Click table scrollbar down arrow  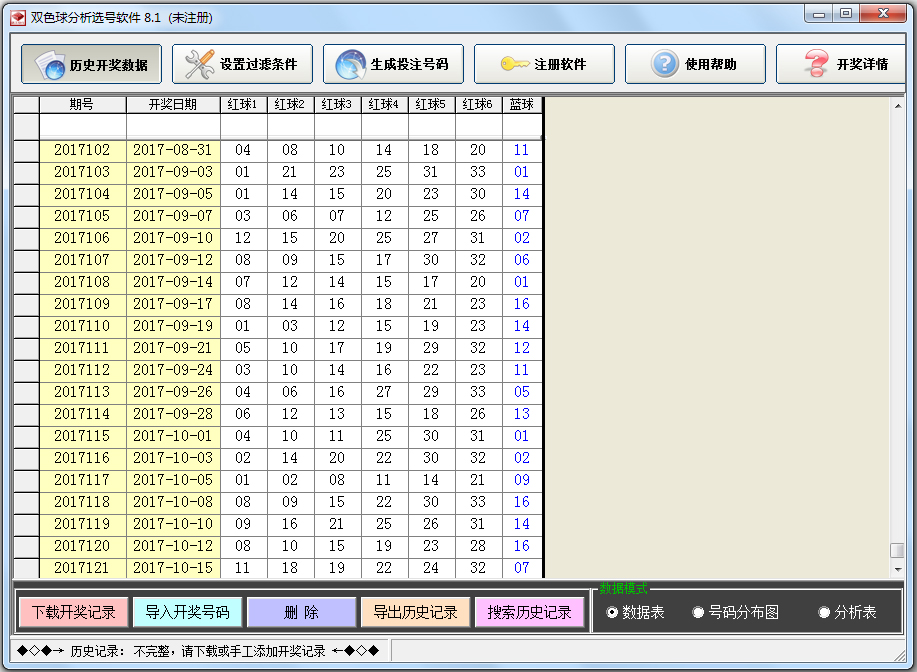896,569
